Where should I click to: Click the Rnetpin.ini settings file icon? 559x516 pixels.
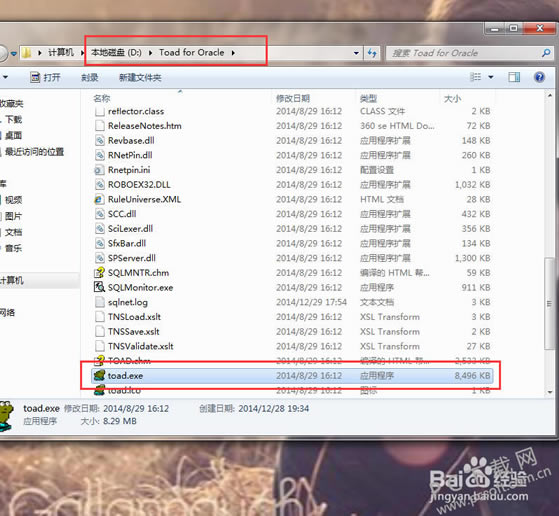click(99, 170)
